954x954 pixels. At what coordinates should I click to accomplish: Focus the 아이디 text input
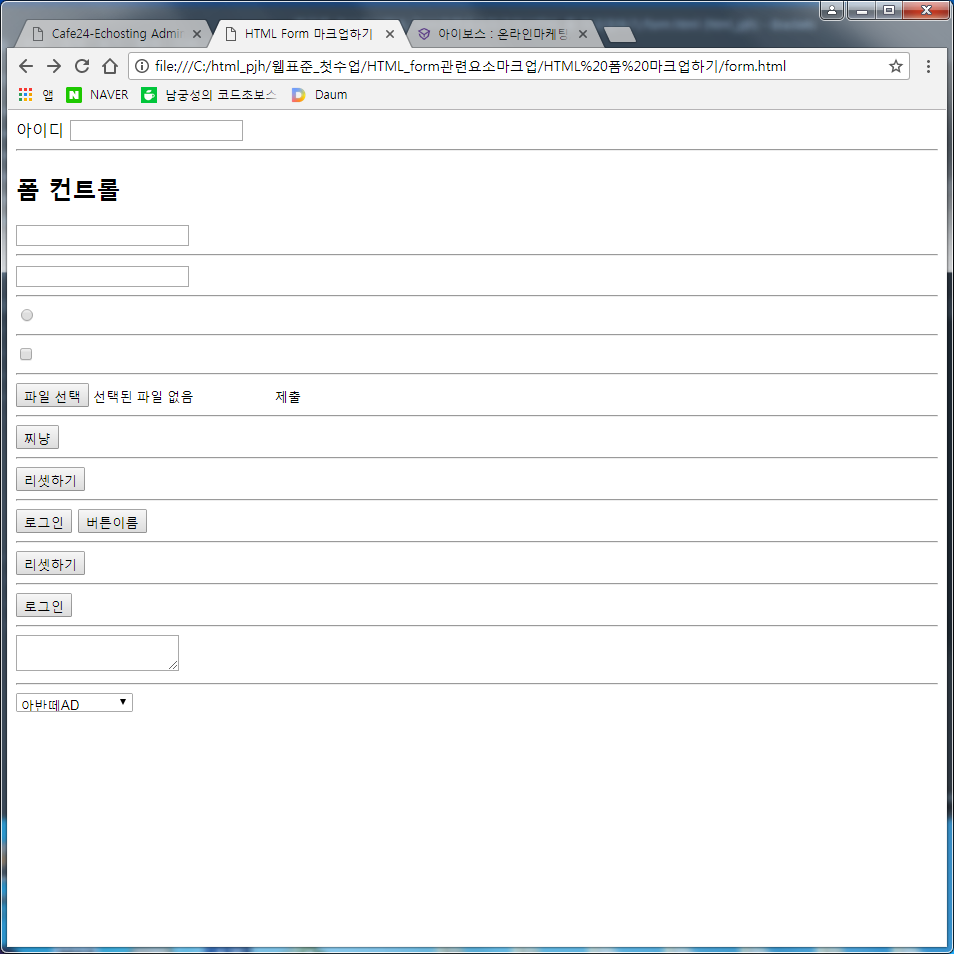156,130
